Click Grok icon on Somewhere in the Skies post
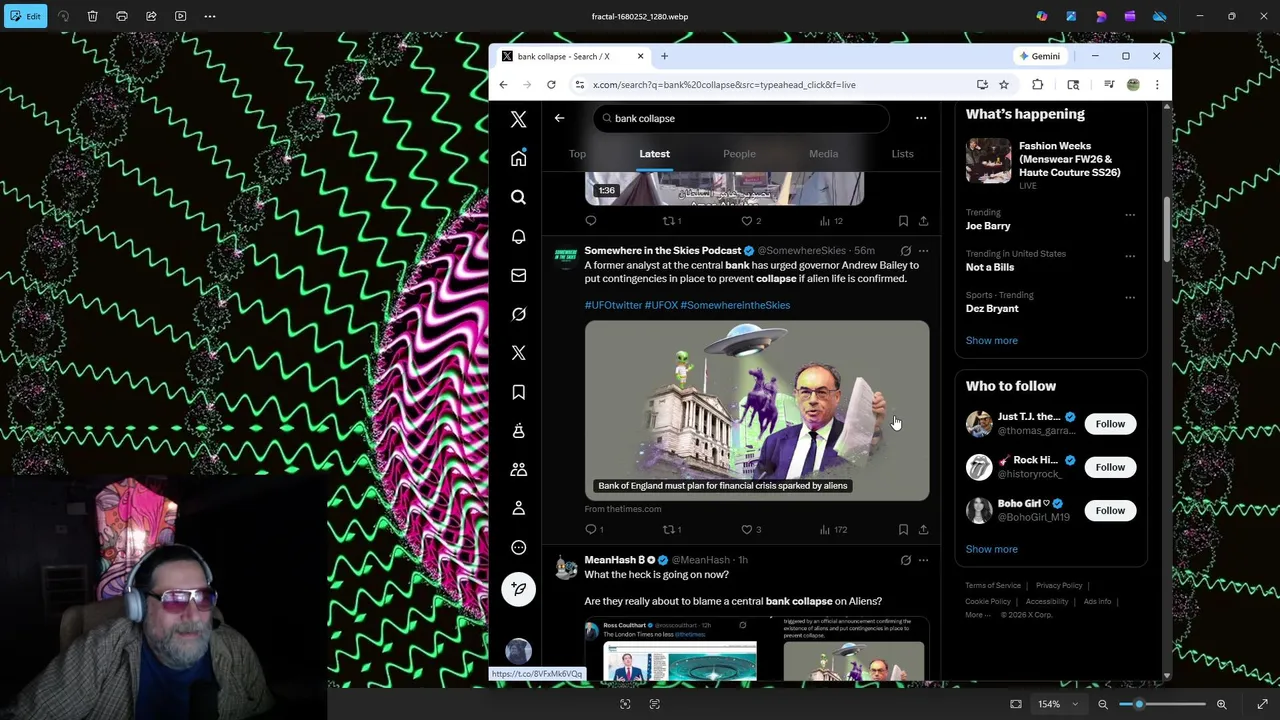 pyautogui.click(x=905, y=251)
